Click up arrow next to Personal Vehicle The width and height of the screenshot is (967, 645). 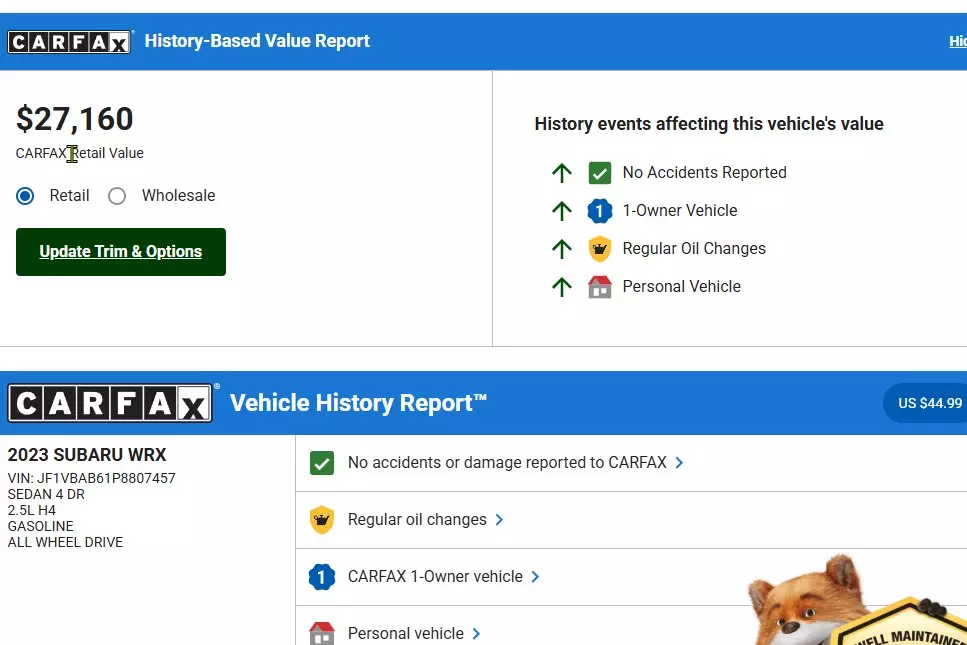coord(561,287)
